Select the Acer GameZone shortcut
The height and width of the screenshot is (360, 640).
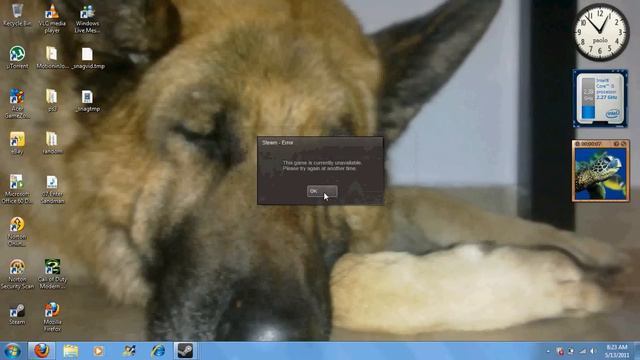click(x=17, y=103)
